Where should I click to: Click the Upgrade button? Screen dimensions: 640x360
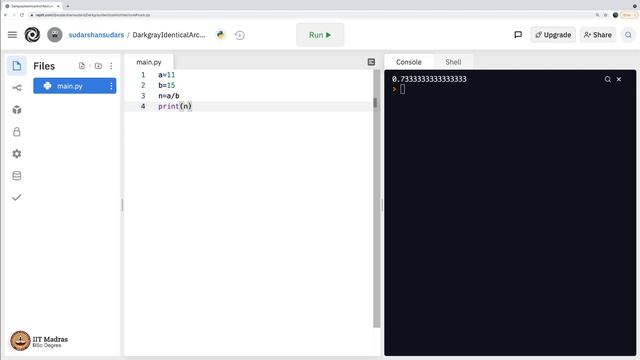tap(553, 35)
